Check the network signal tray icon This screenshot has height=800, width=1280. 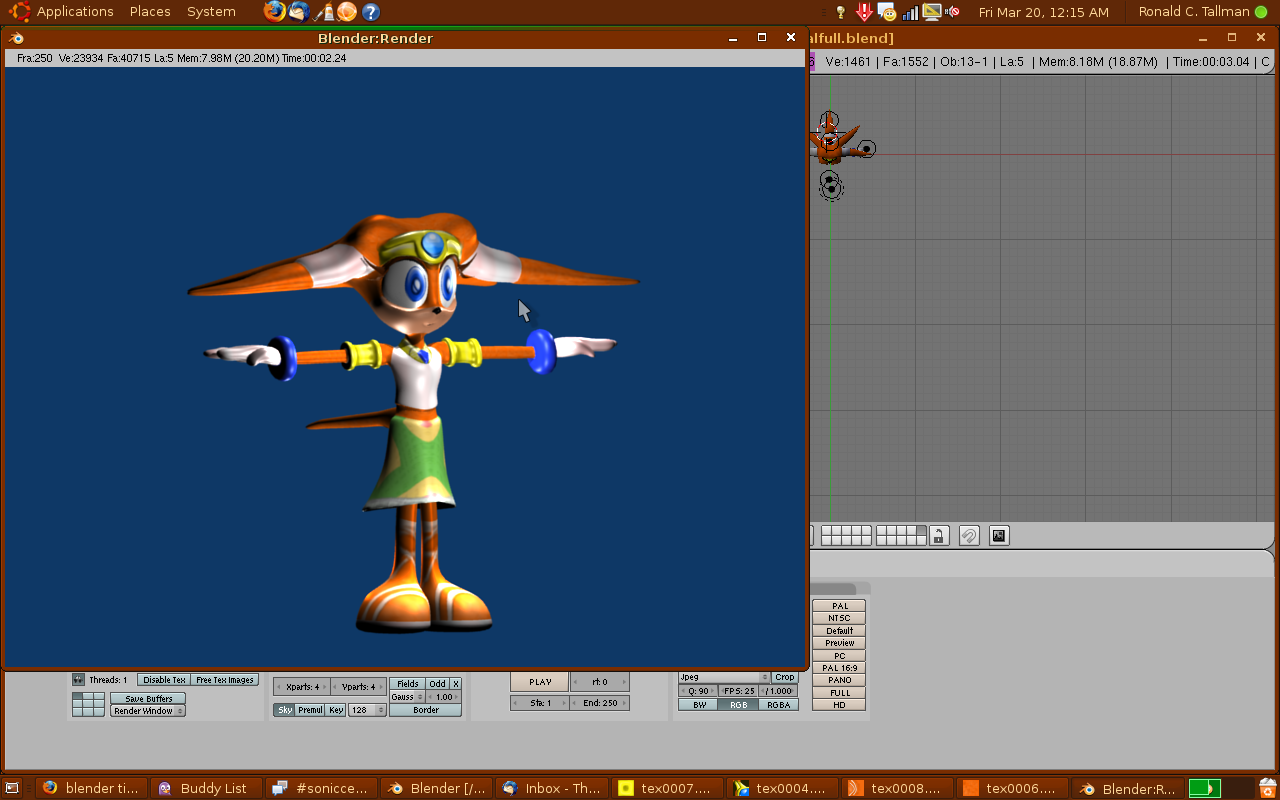(910, 12)
